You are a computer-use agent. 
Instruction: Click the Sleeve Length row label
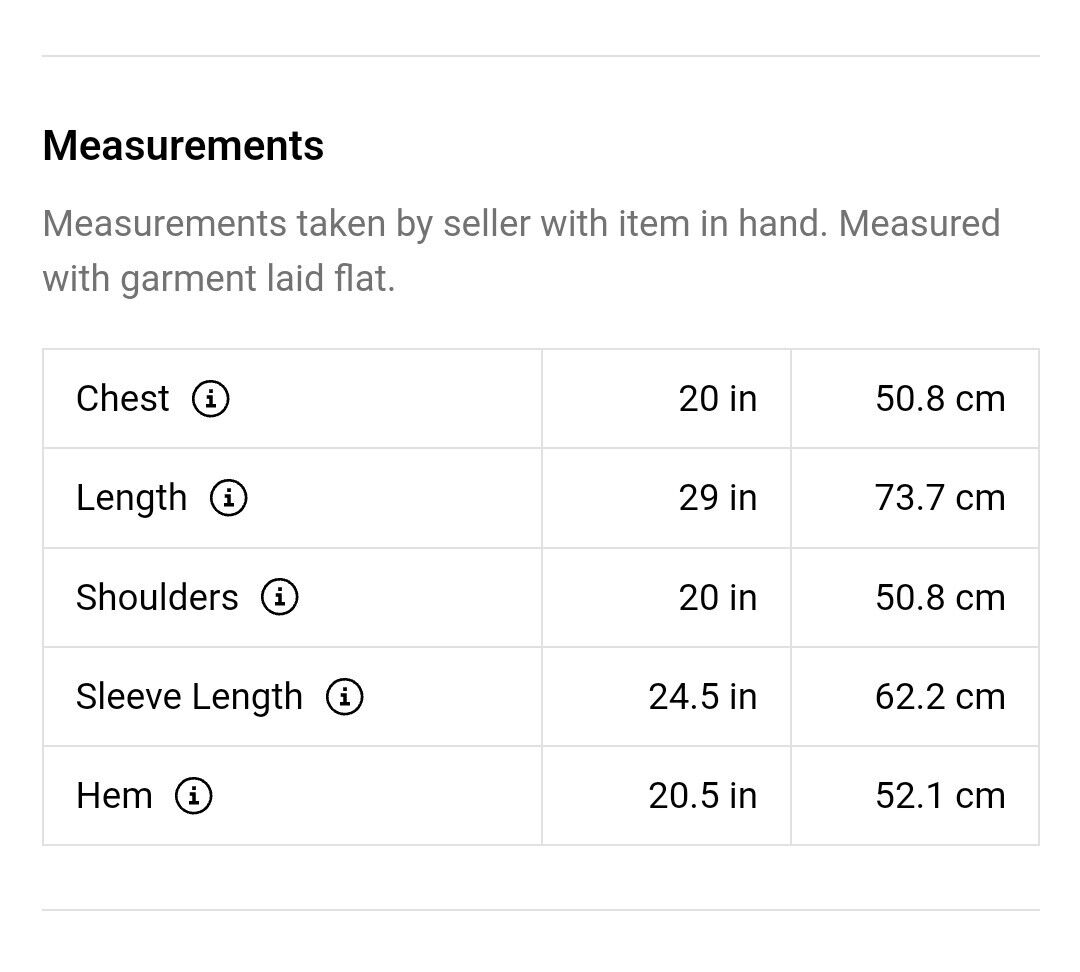tap(189, 696)
